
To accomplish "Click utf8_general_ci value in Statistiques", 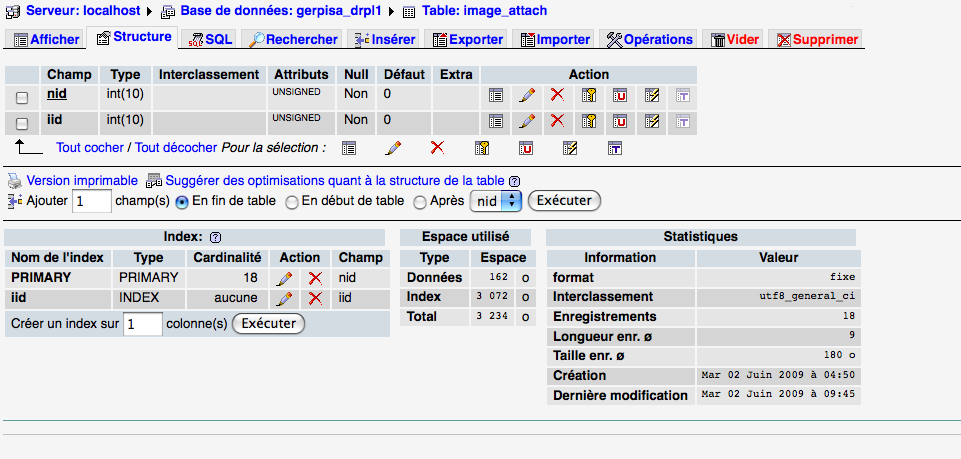I will (807, 297).
